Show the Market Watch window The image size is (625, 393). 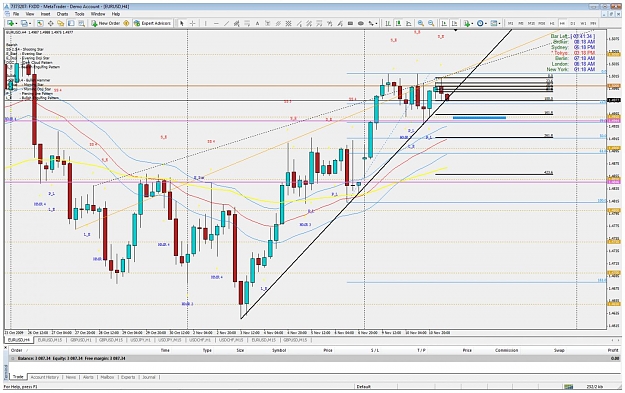(x=40, y=24)
